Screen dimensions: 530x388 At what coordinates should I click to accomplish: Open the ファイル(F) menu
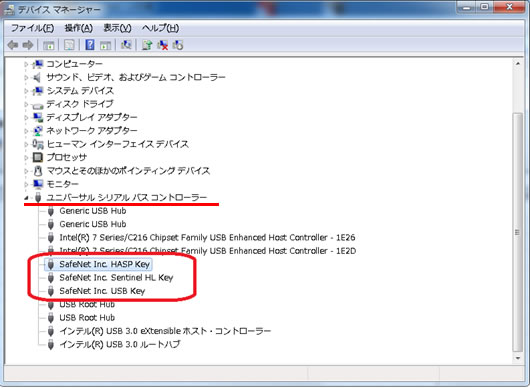tap(32, 28)
